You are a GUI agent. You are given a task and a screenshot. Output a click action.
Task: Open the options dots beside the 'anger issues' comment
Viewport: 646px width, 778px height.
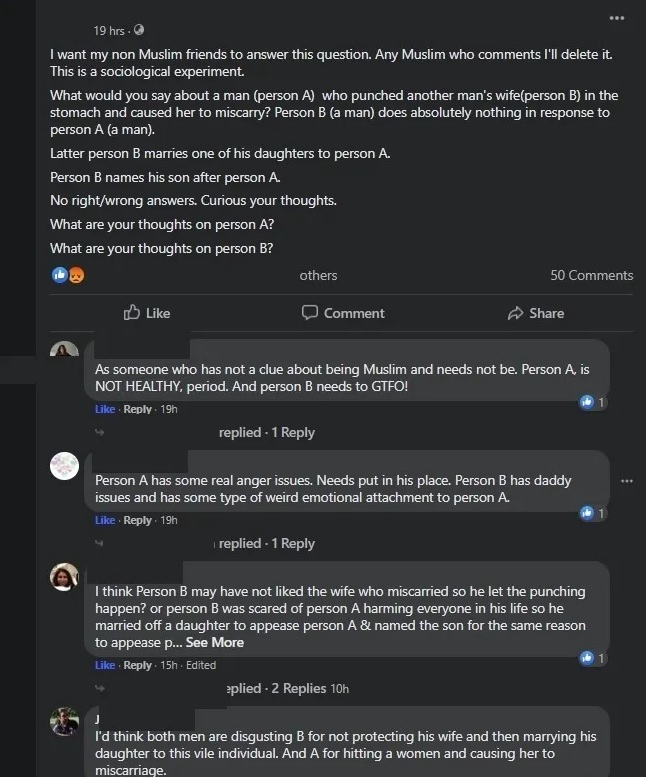[x=627, y=481]
